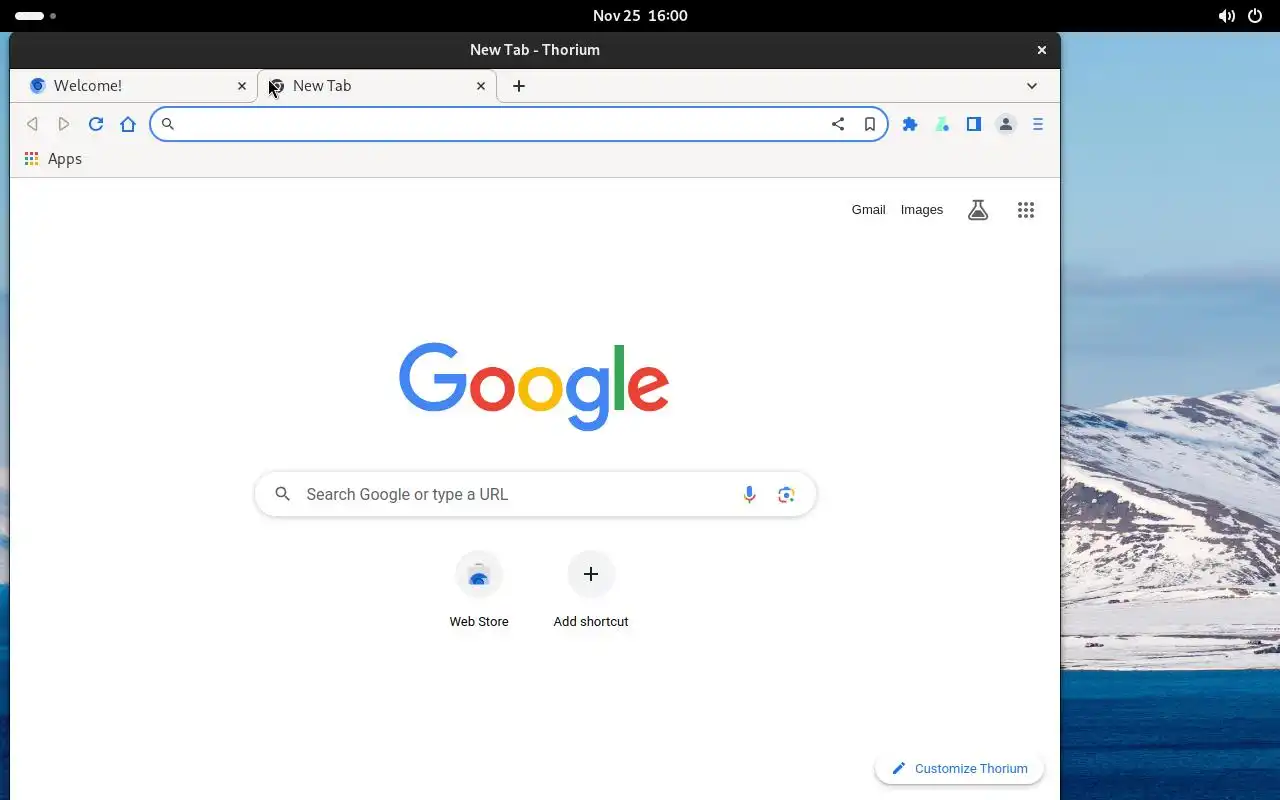The height and width of the screenshot is (800, 1280).
Task: Open the power menu icon
Action: 1256,16
